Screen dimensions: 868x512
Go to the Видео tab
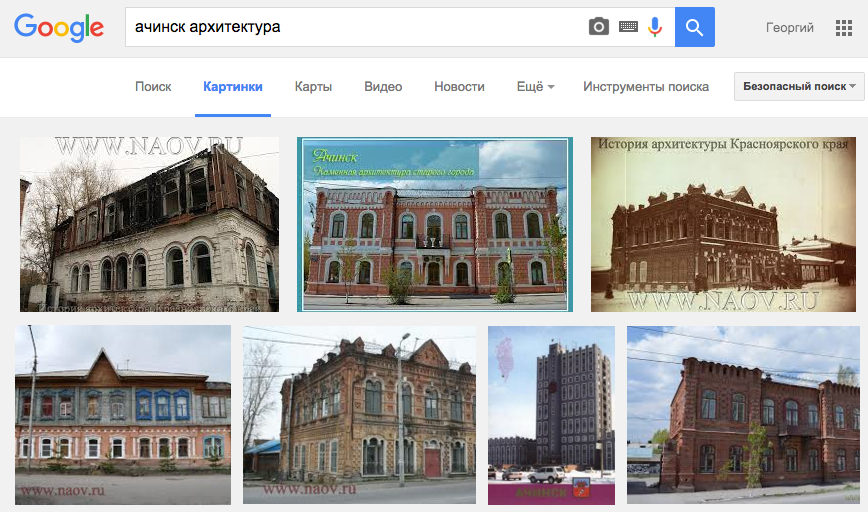(383, 87)
